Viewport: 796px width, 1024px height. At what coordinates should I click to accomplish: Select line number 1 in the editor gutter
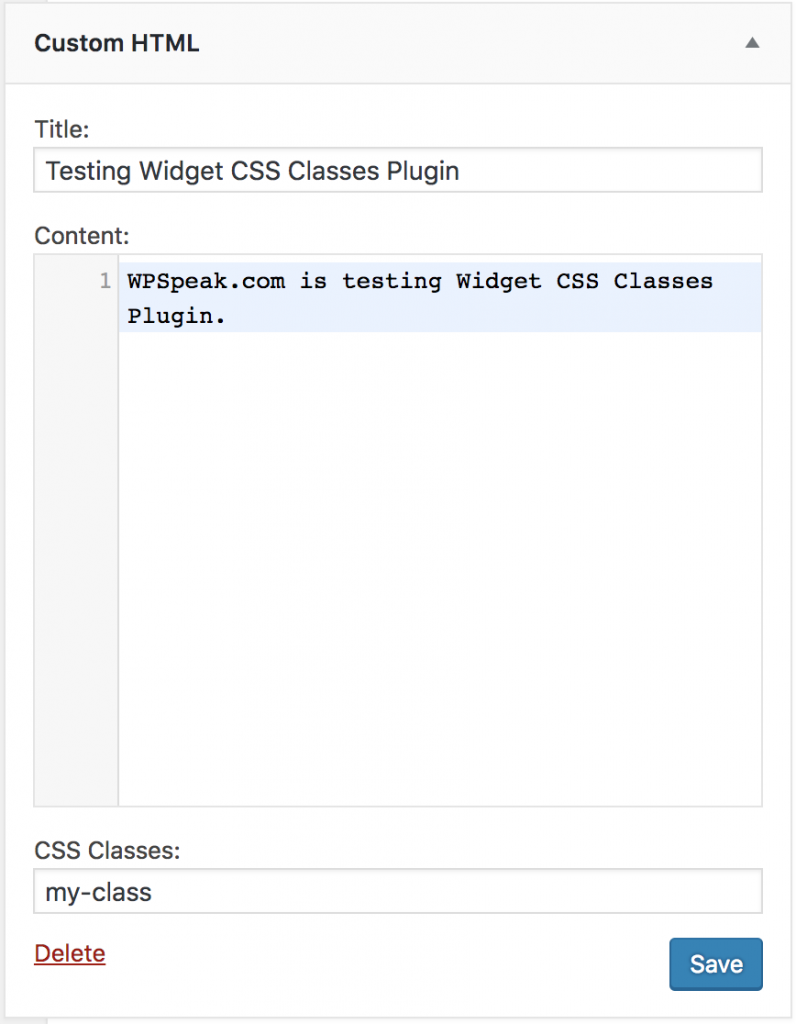click(x=105, y=281)
